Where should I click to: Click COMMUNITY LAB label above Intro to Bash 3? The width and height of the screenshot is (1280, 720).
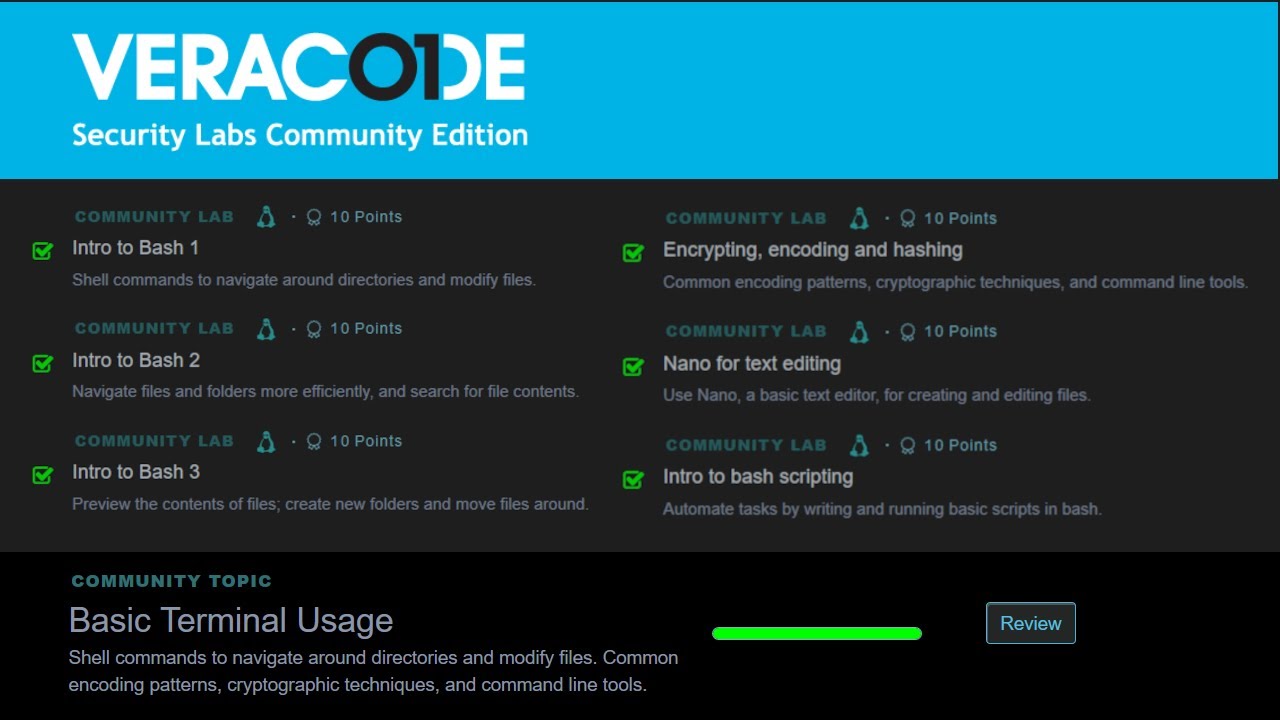154,441
